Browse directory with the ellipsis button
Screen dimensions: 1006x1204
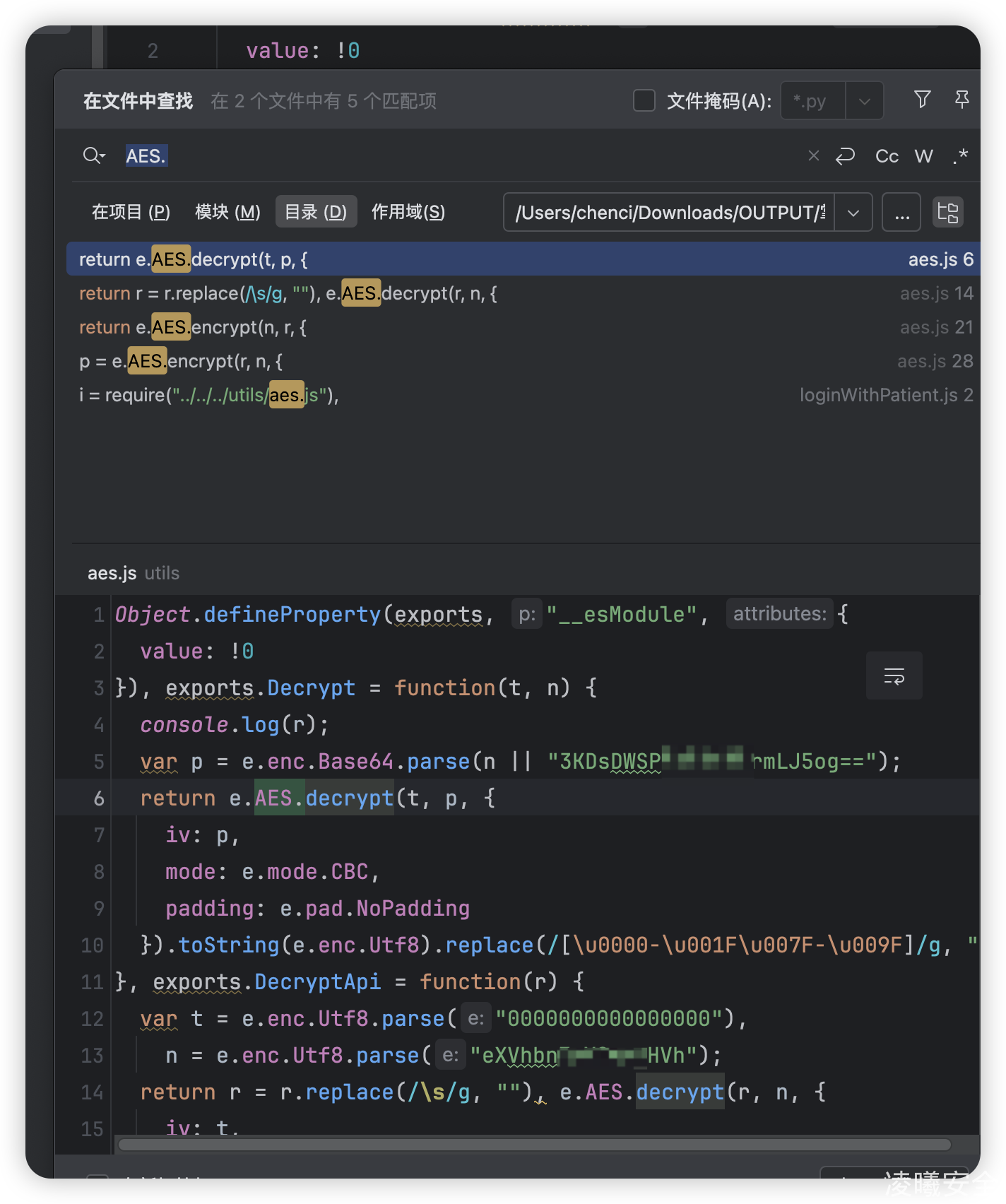(x=901, y=213)
